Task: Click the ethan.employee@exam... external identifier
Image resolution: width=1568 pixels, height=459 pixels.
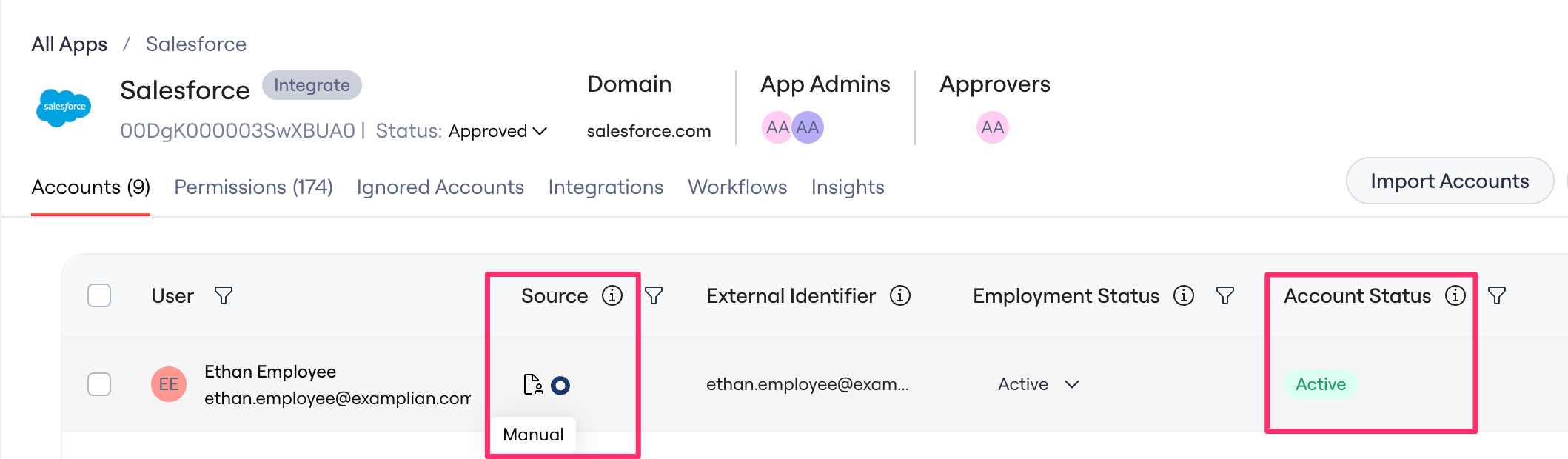Action: [x=808, y=384]
